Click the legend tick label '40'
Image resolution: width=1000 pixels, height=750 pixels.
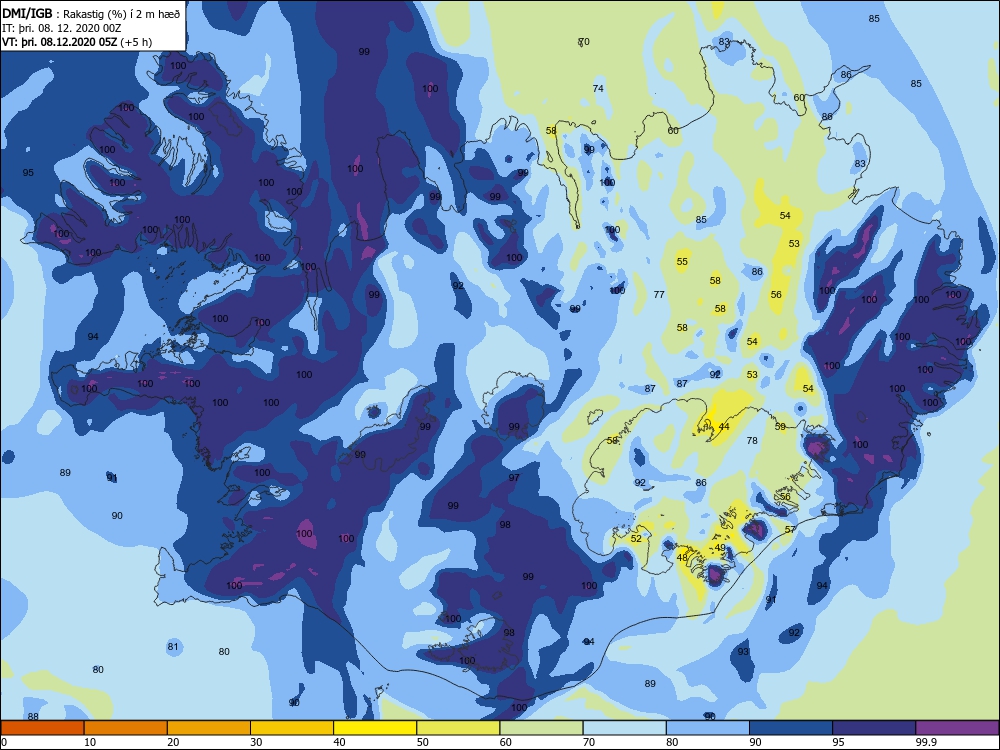[x=339, y=742]
